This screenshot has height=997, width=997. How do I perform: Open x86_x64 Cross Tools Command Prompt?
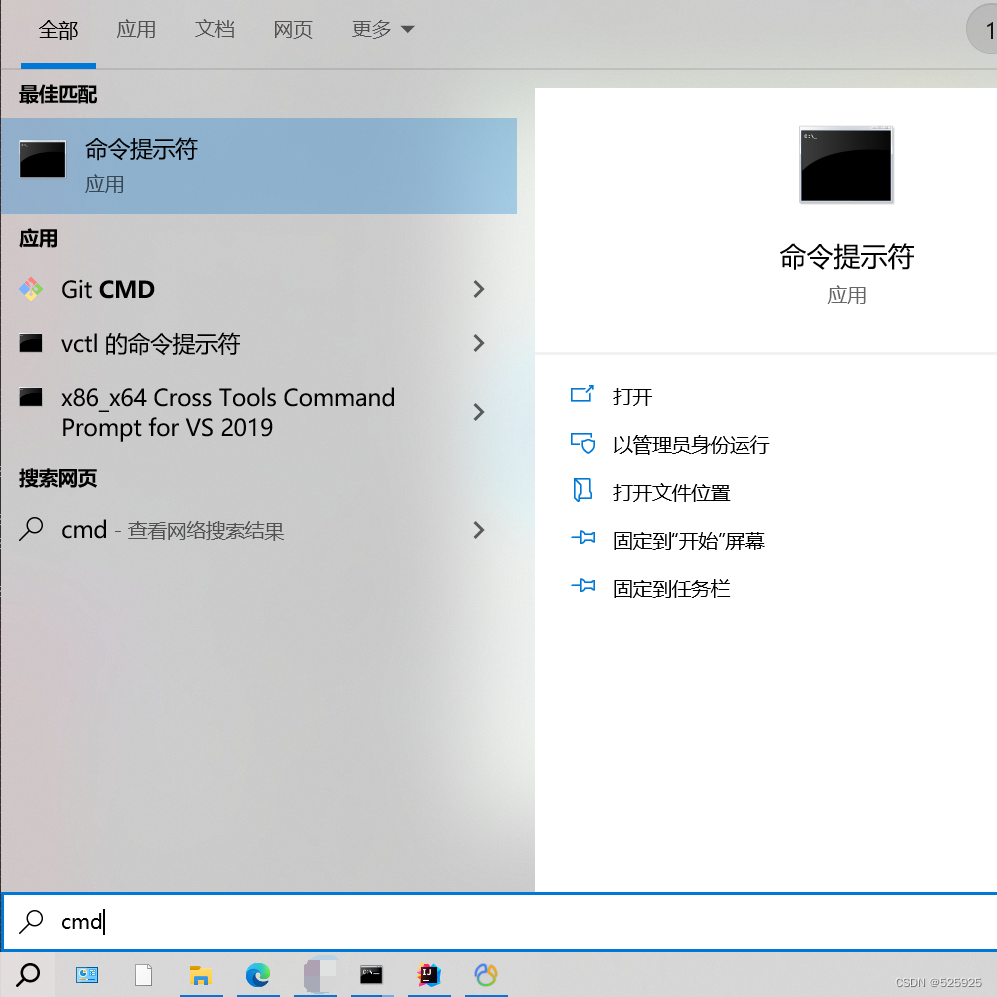point(259,413)
